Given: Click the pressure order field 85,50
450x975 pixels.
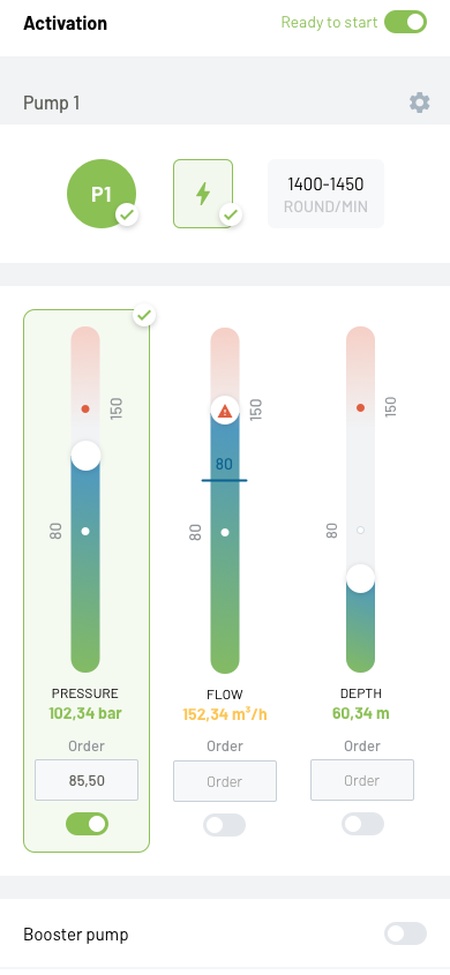Looking at the screenshot, I should click(86, 780).
